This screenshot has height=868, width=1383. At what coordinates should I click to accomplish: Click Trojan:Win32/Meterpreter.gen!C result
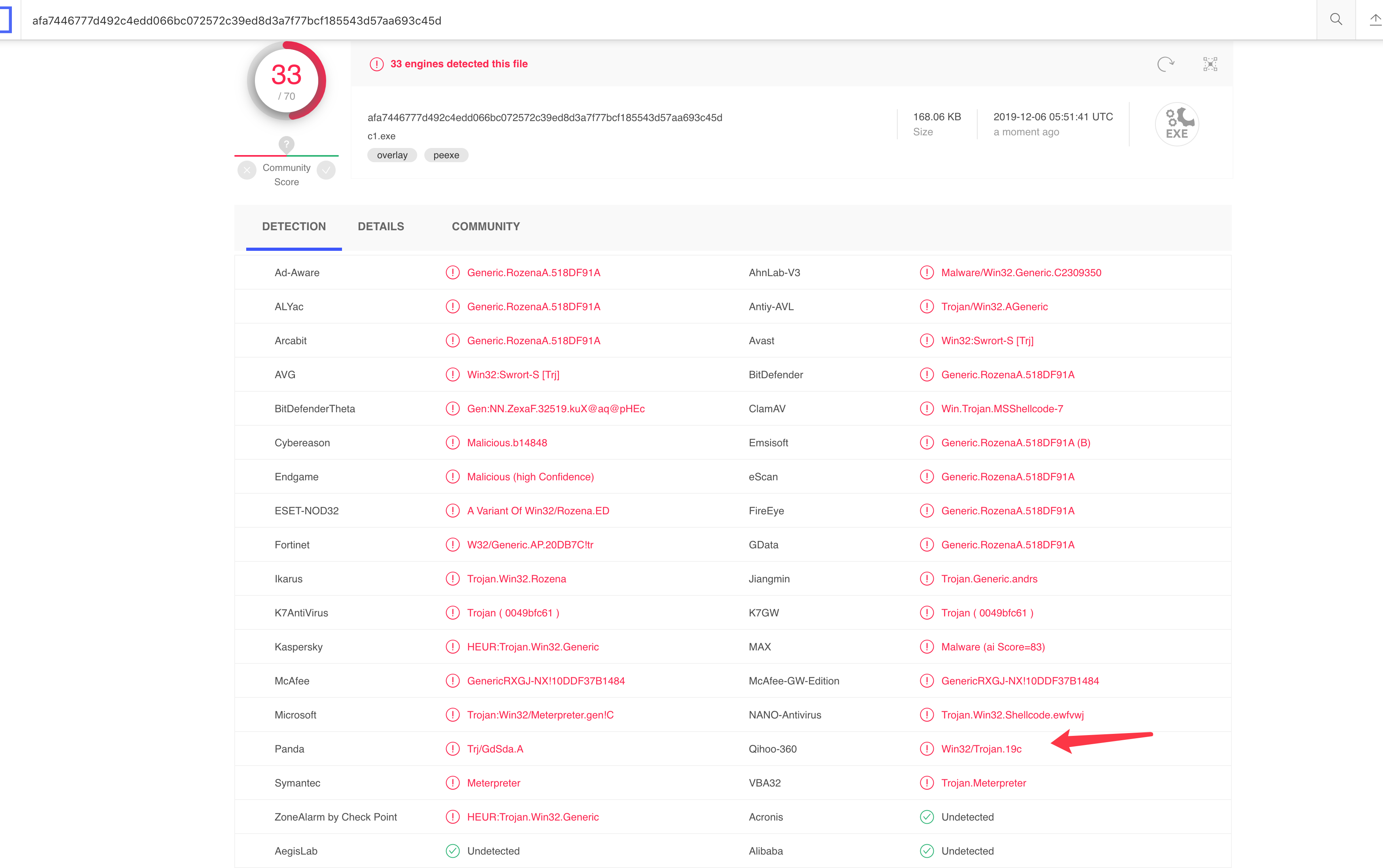(x=540, y=715)
